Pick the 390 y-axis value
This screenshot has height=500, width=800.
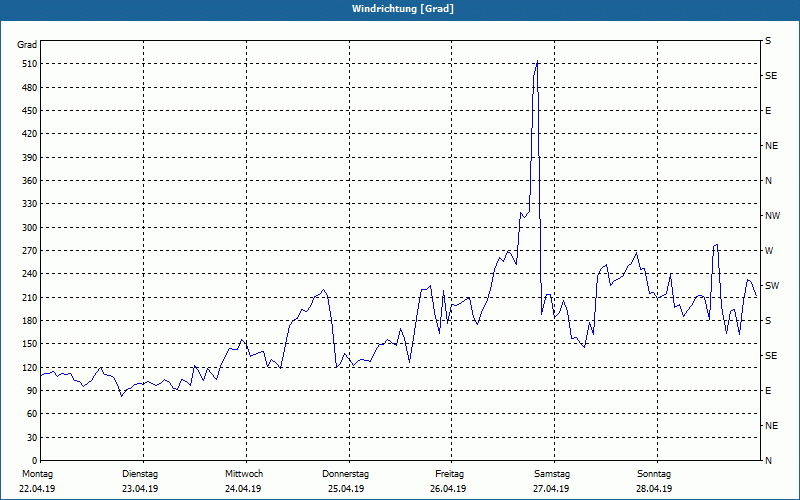[x=29, y=158]
